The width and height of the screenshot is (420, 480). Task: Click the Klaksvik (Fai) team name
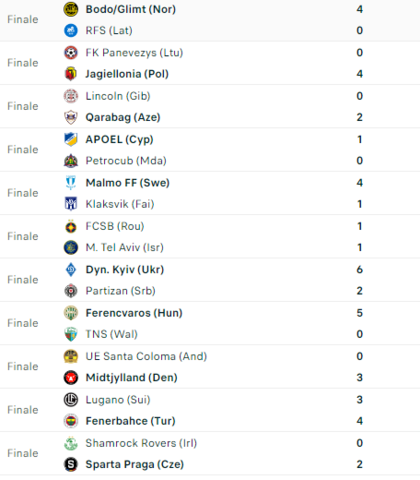point(120,204)
